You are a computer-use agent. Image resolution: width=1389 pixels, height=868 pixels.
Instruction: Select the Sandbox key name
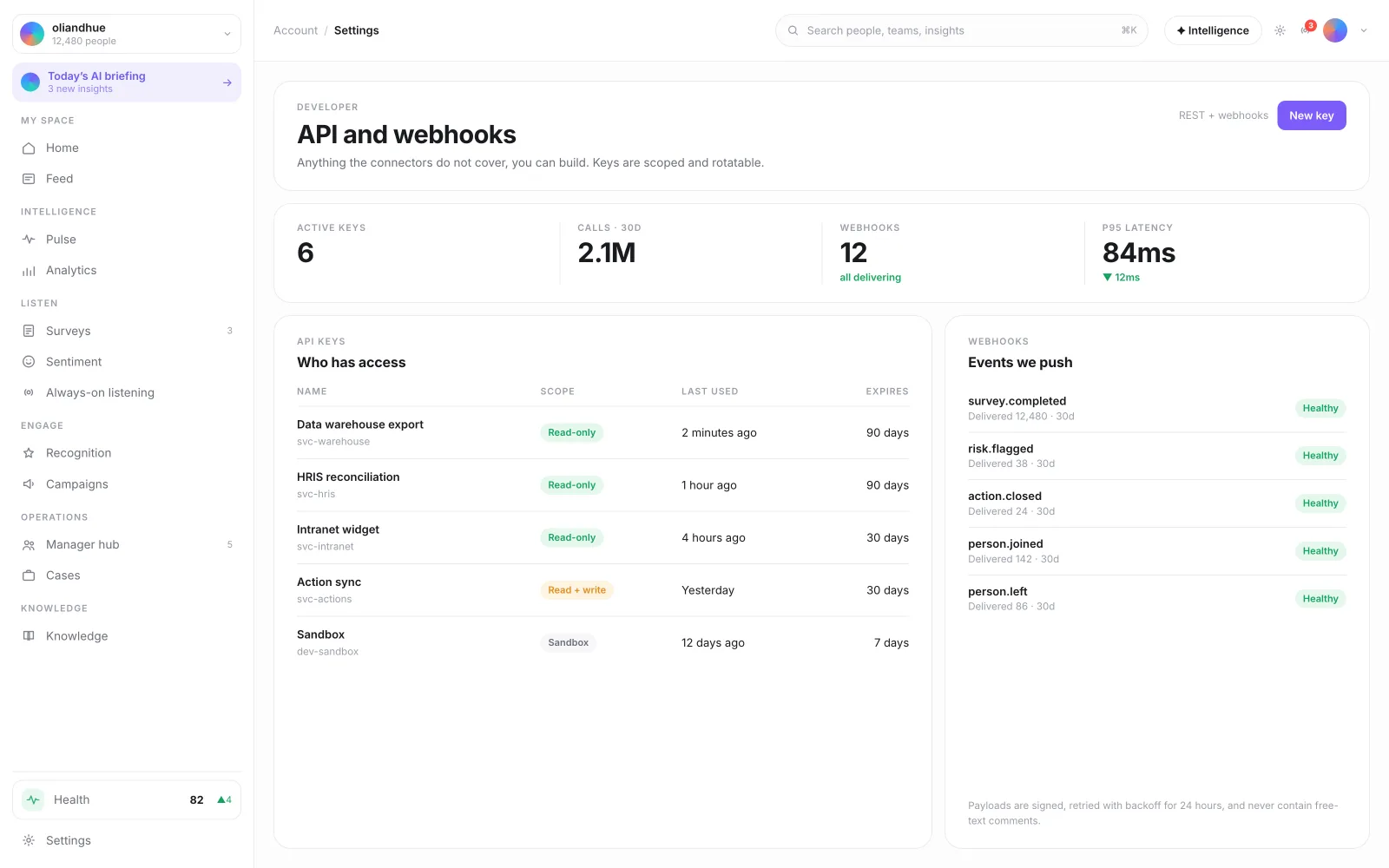[320, 635]
